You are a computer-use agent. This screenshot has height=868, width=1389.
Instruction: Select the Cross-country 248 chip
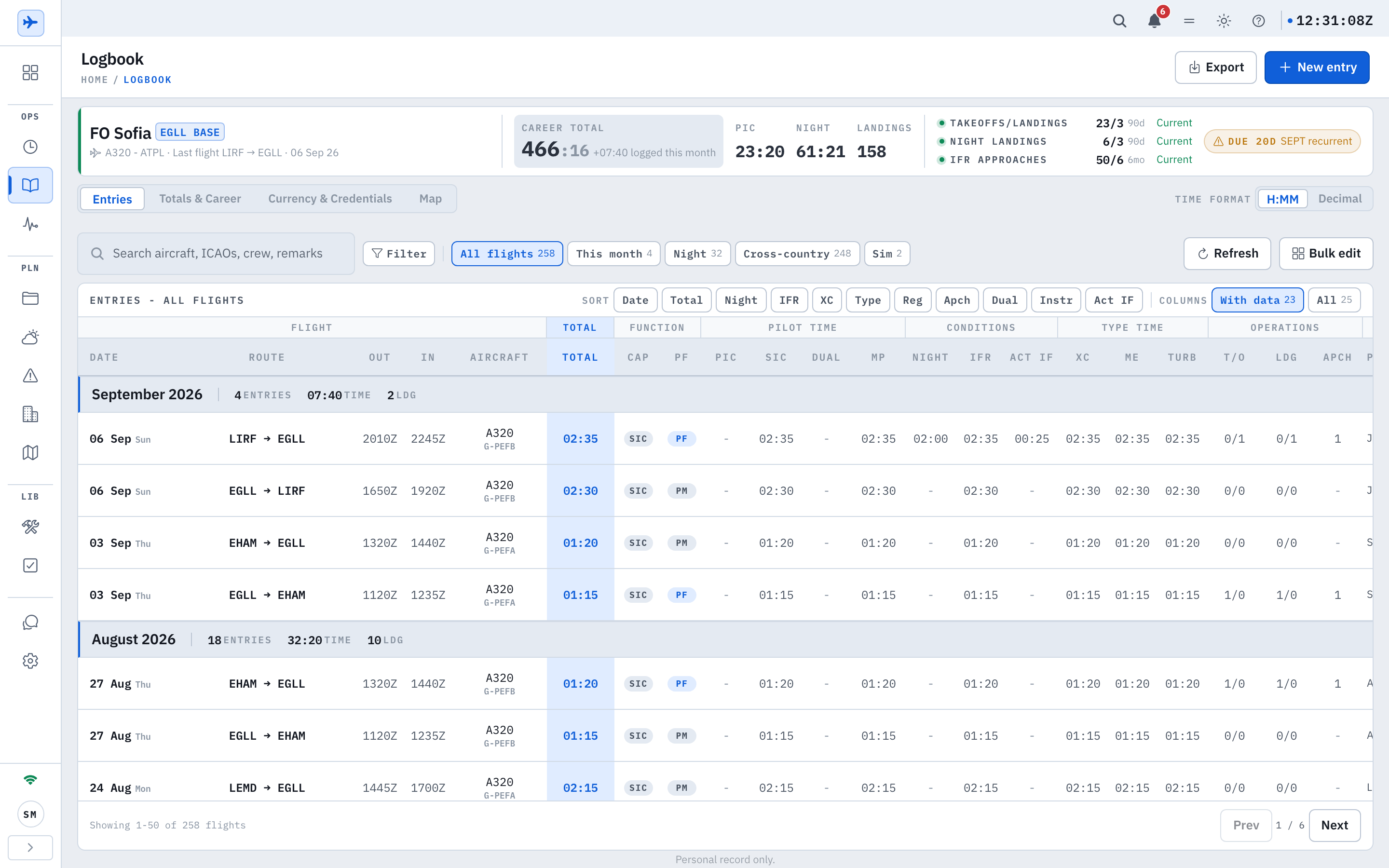click(x=797, y=253)
